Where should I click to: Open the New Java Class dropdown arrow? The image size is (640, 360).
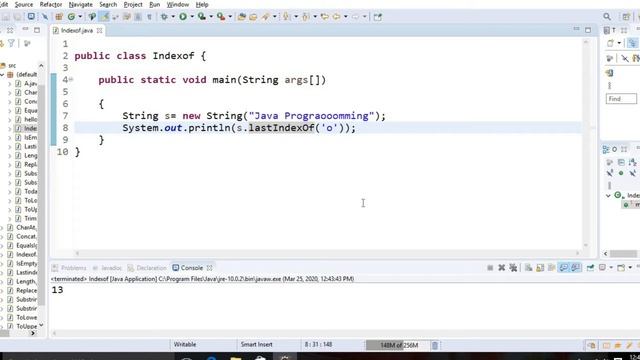click(80, 17)
